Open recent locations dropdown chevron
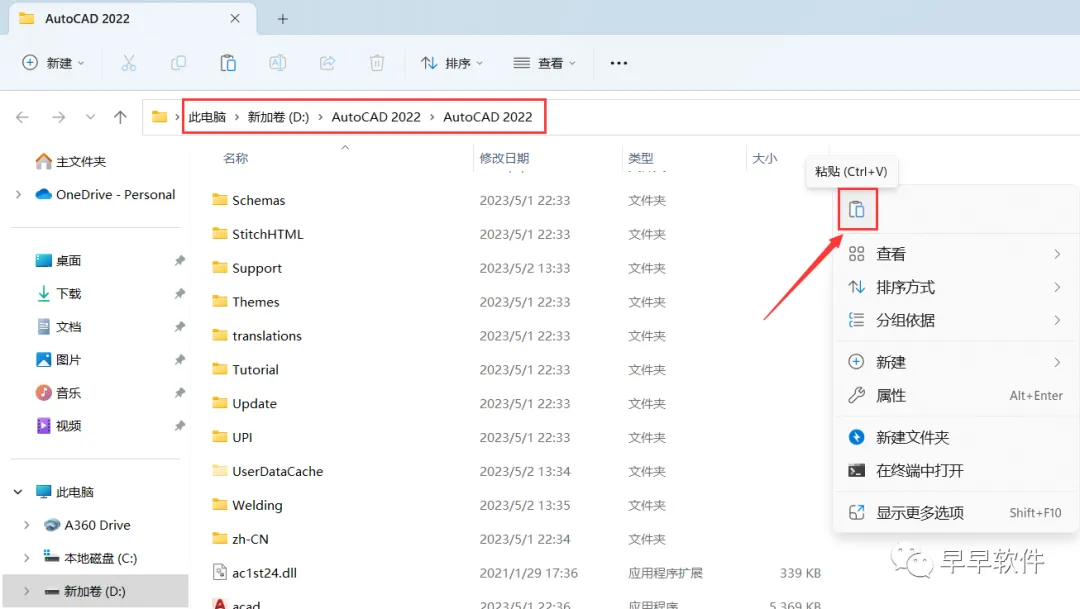This screenshot has height=609, width=1080. coord(90,117)
